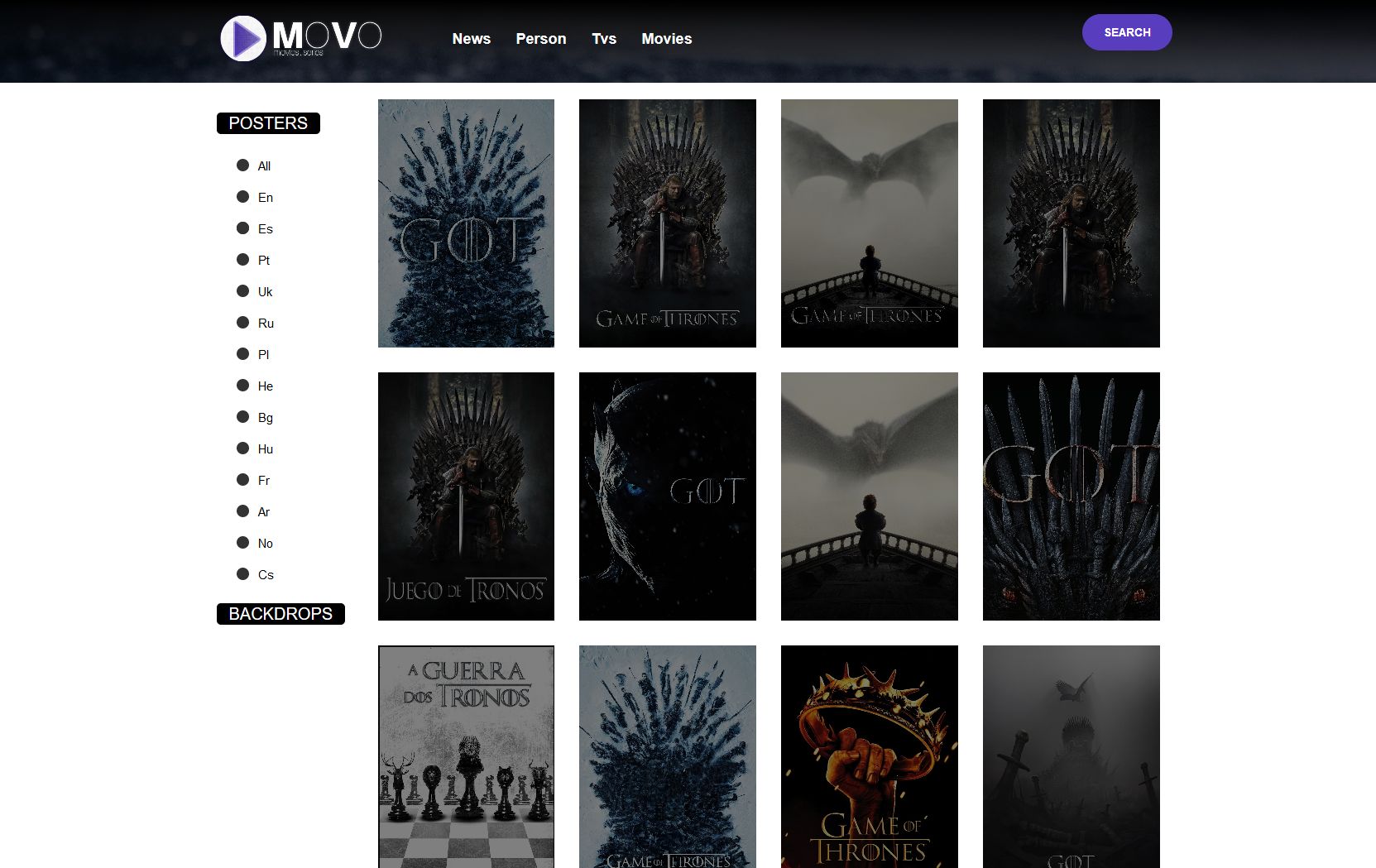1376x868 pixels.
Task: Select the Pt radio option
Action: tap(242, 260)
